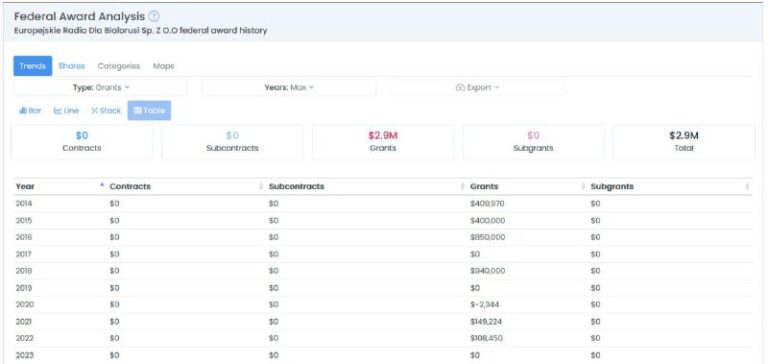This screenshot has height=364, width=768.
Task: Sort the Contracts column
Action: (x=261, y=187)
